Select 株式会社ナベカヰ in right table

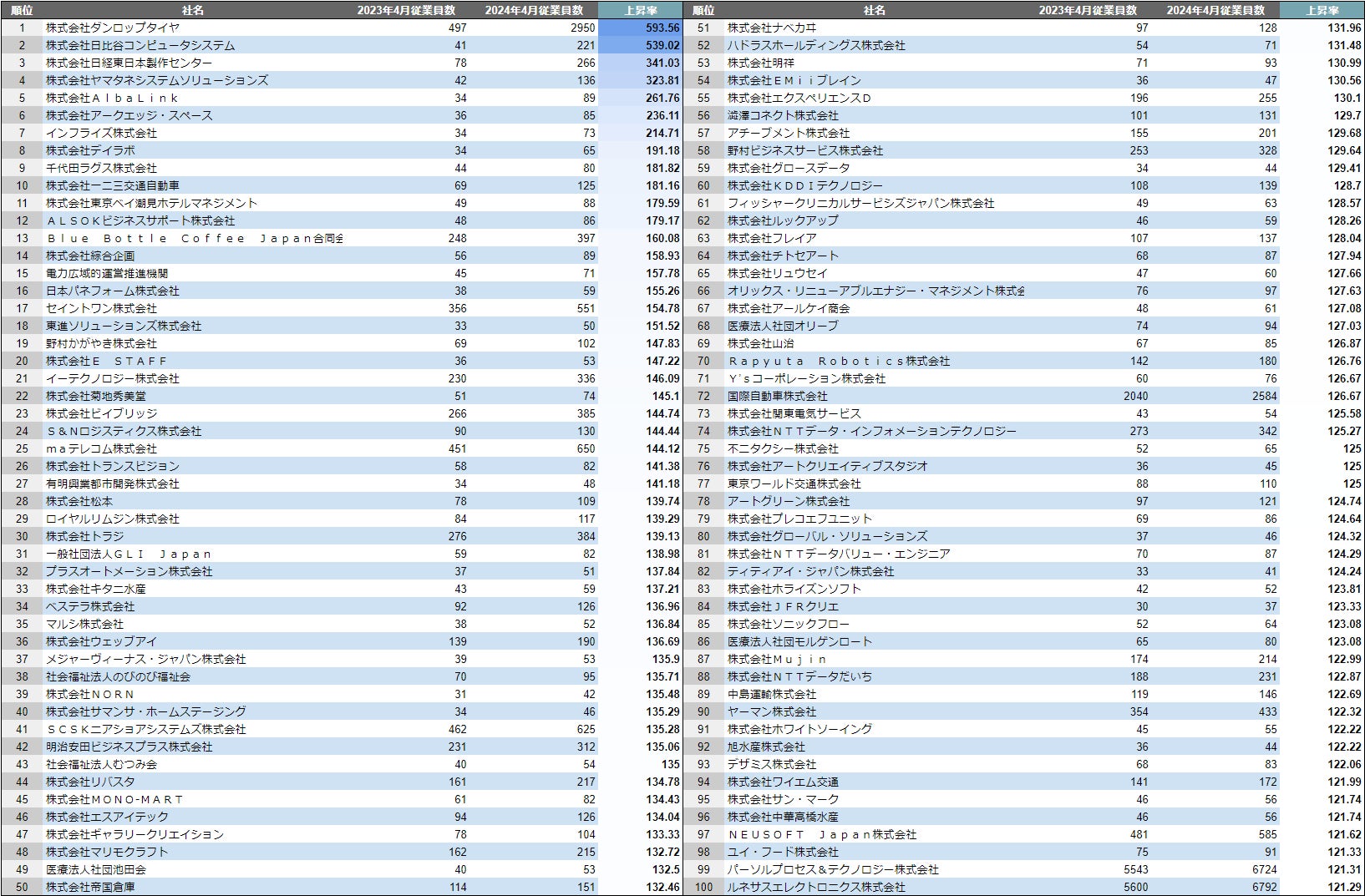pyautogui.click(x=772, y=28)
